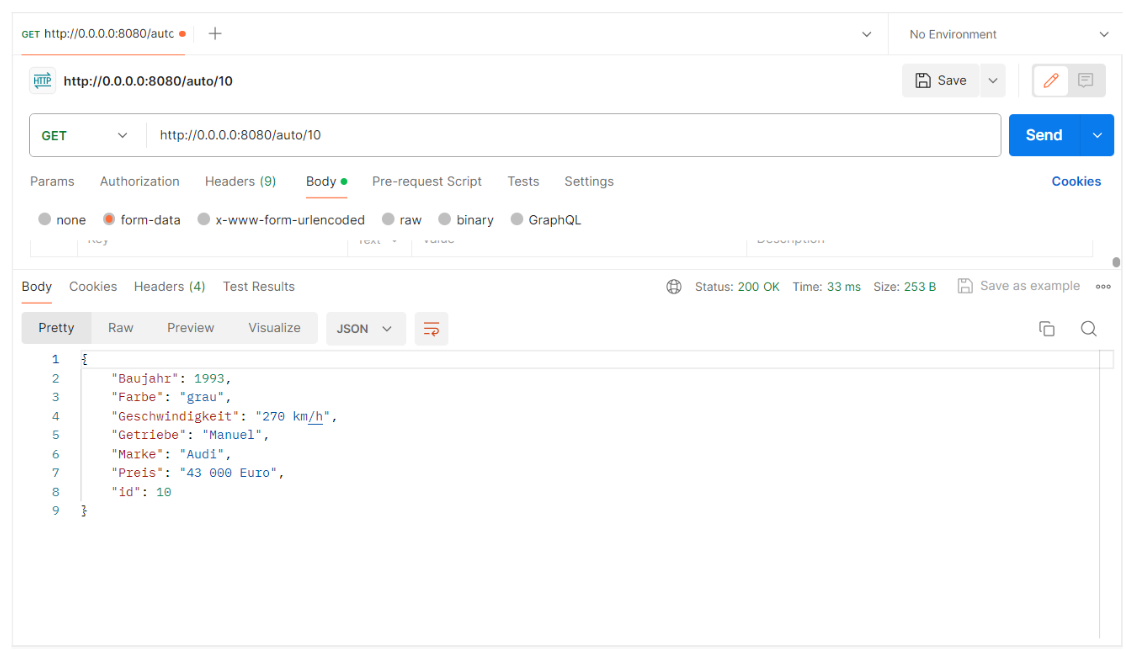The image size is (1126, 651).
Task: Click the "id": 10 line
Action: (x=141, y=492)
